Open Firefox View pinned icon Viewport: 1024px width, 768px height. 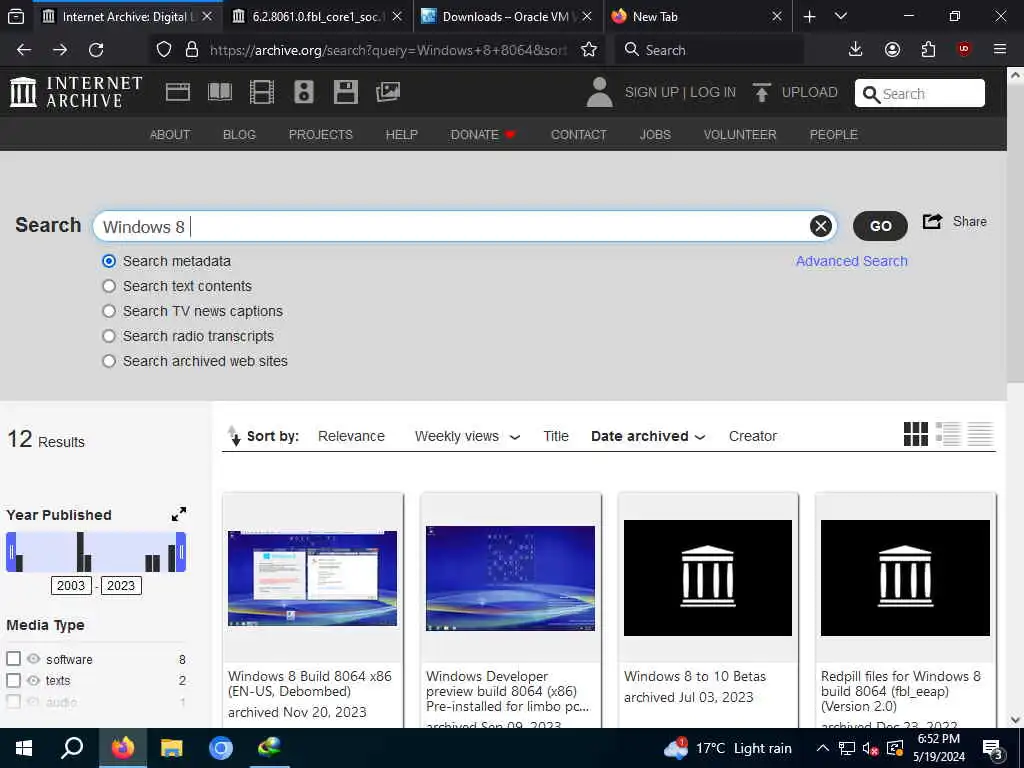(x=16, y=16)
